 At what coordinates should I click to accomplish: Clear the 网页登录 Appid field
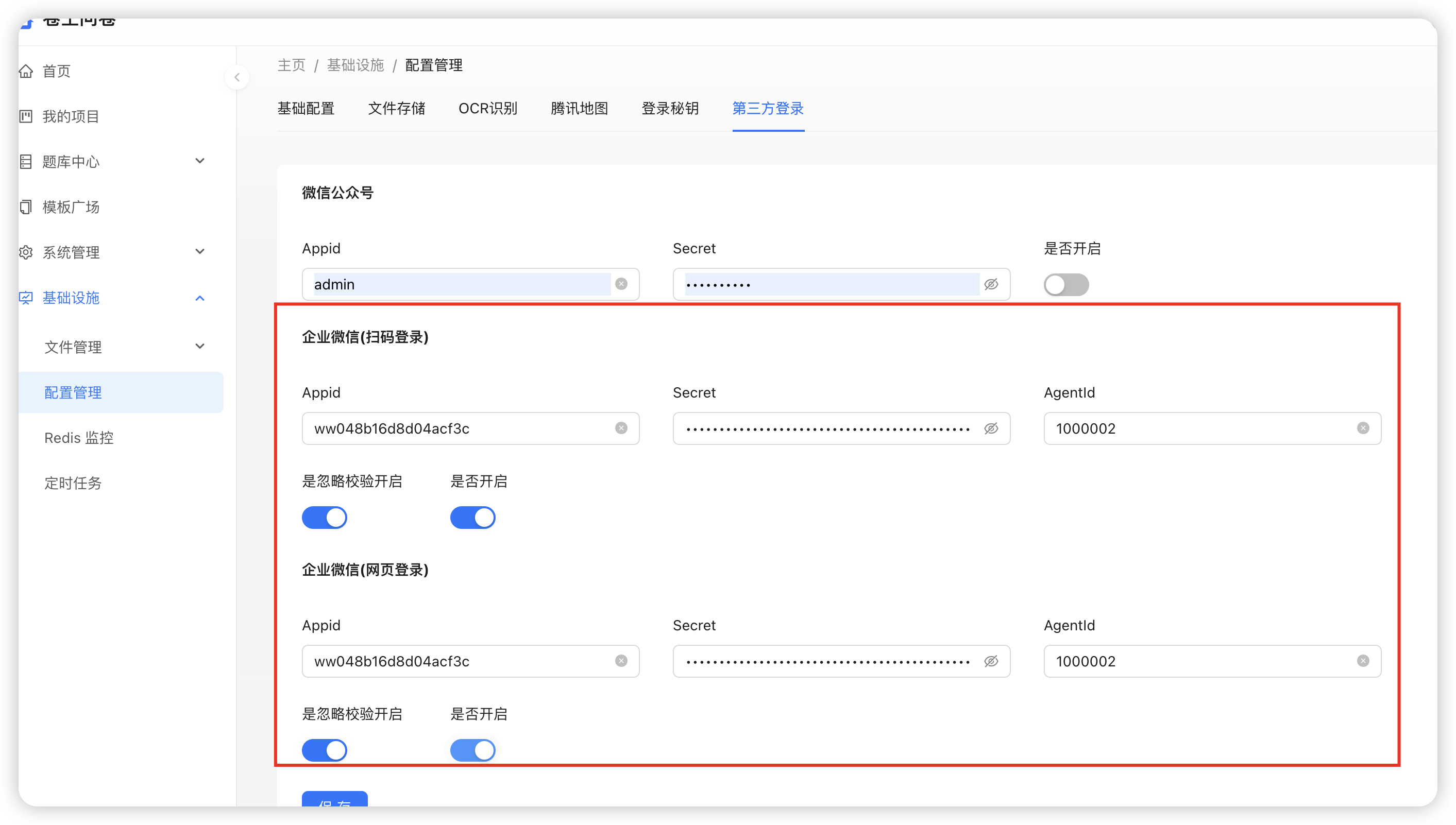tap(621, 661)
